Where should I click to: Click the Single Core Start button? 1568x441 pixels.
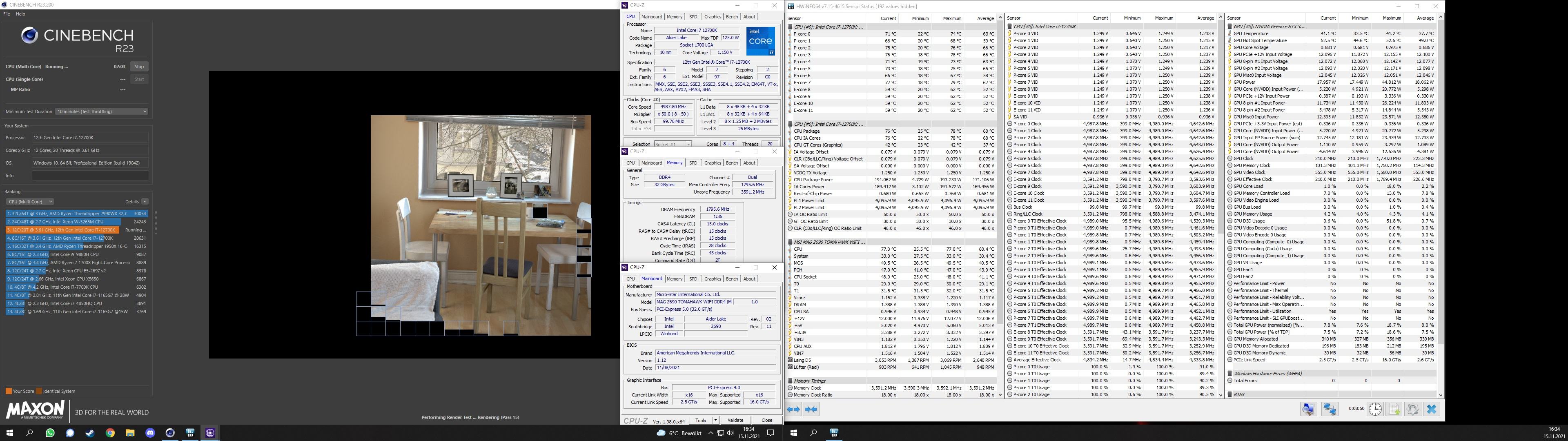139,79
